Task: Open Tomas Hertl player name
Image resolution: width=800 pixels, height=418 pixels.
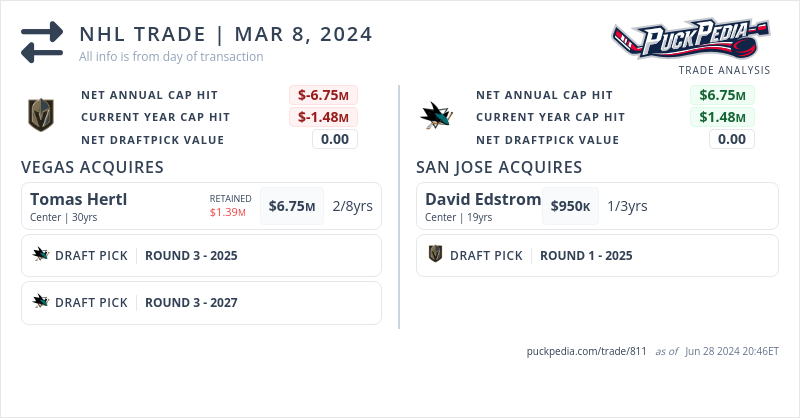Action: point(79,199)
